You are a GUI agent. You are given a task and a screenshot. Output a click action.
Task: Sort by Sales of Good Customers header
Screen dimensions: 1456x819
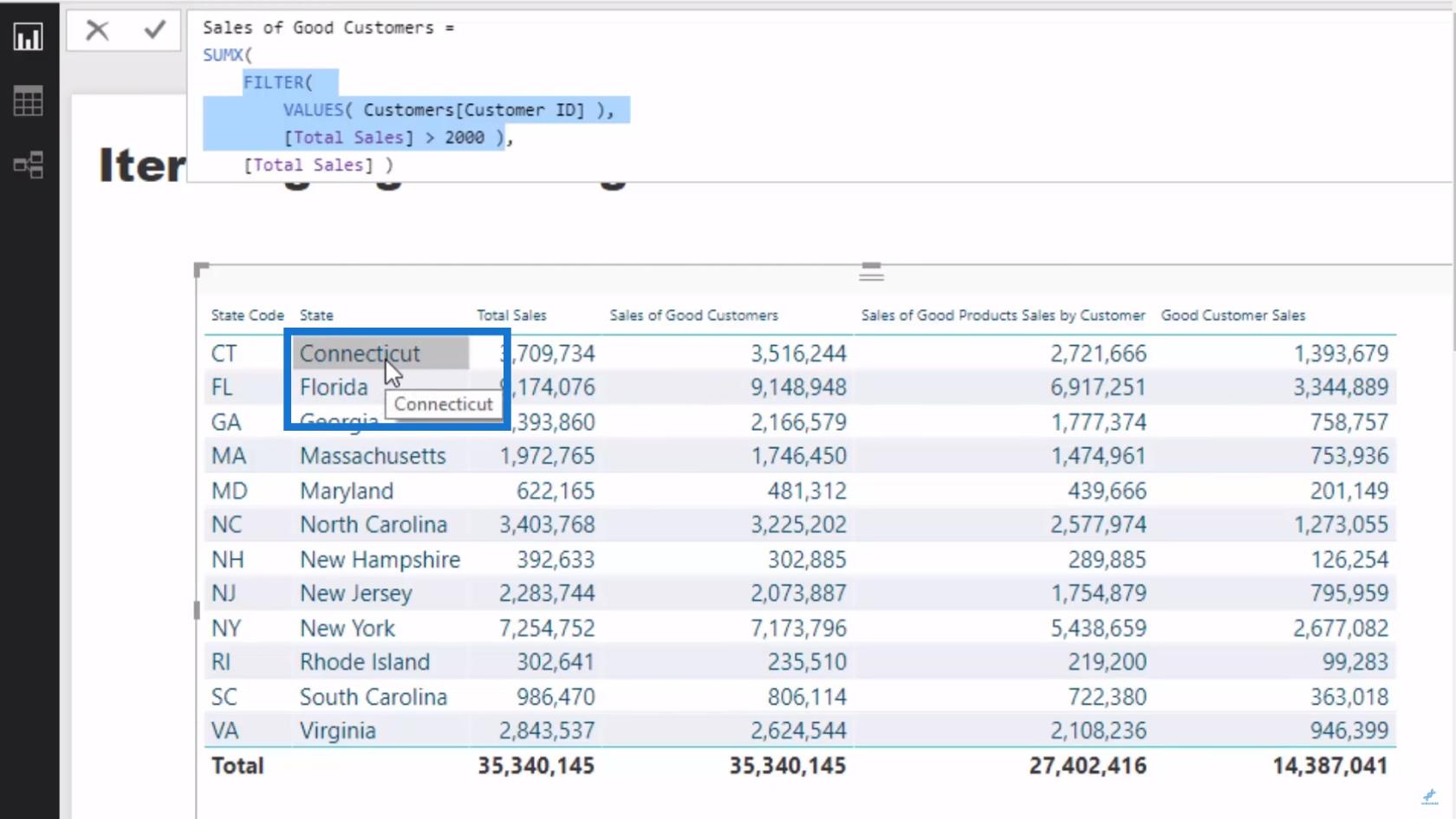coord(693,315)
